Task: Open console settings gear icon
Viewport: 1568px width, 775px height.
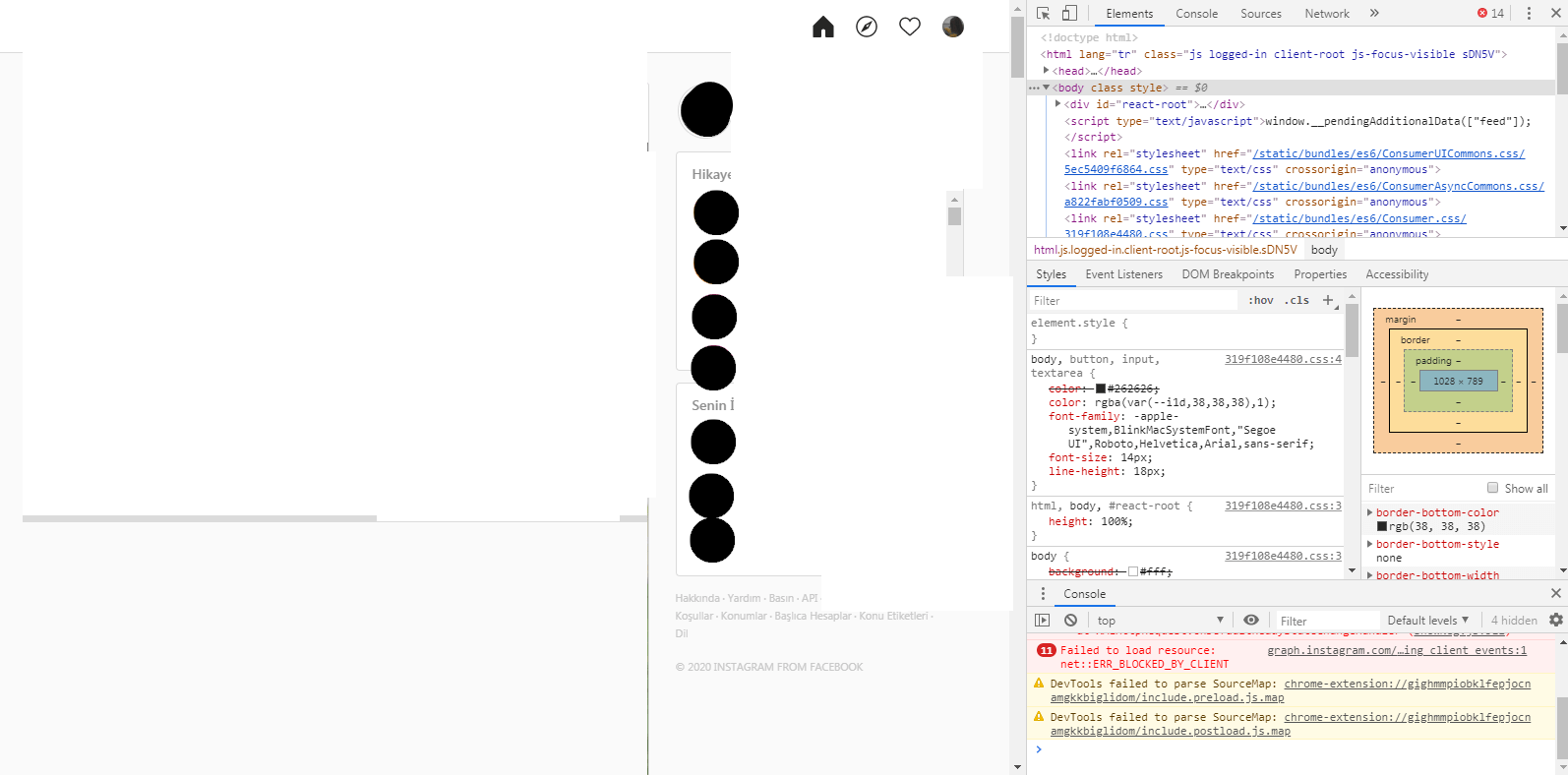Action: point(1555,620)
